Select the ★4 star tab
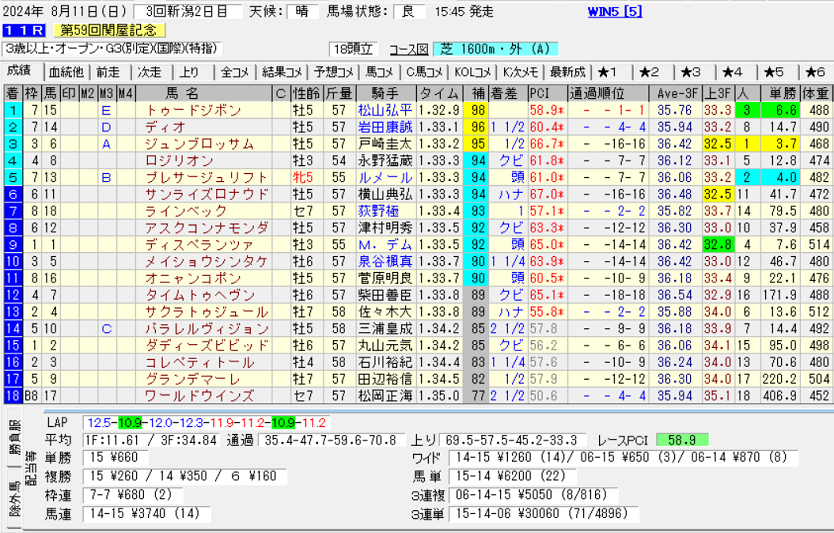Image resolution: width=834 pixels, height=533 pixels. coord(732,72)
